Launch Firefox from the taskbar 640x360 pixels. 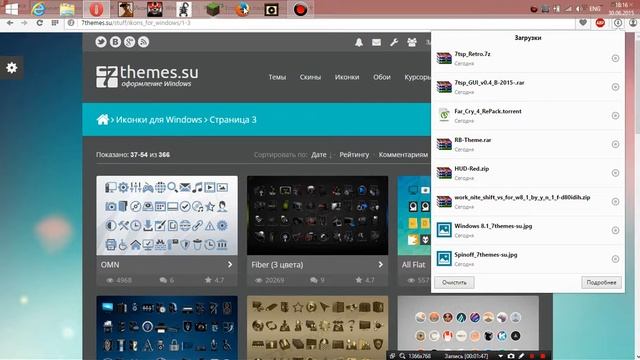click(x=242, y=9)
